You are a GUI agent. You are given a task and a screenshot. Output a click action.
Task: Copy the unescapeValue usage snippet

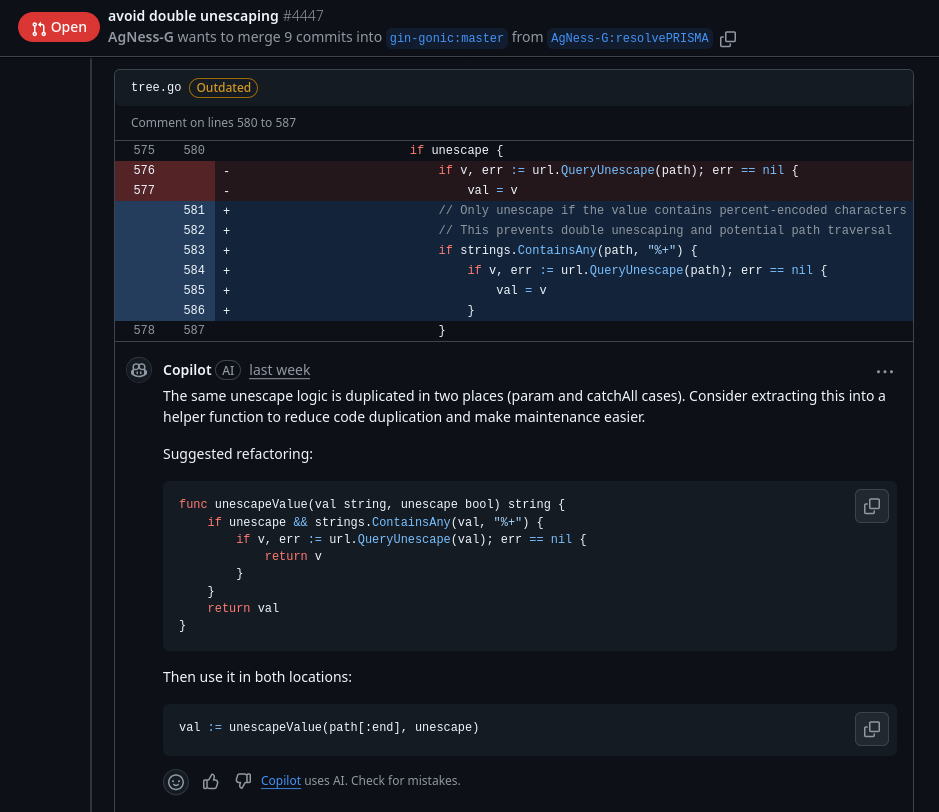(871, 729)
